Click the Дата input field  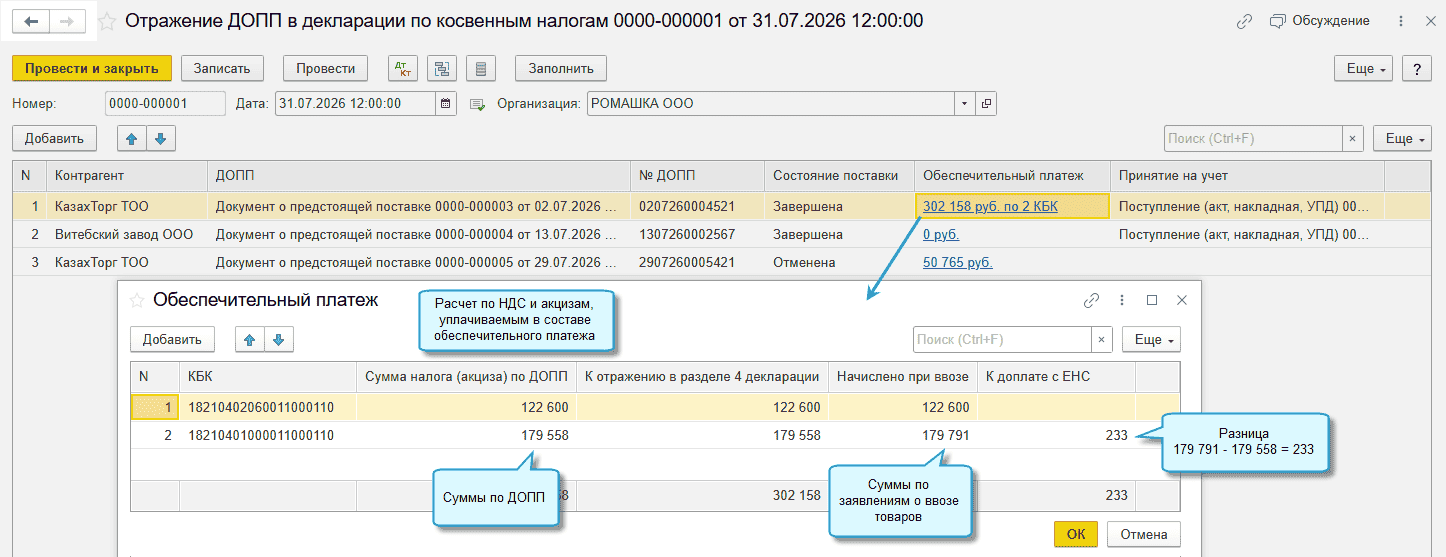click(356, 103)
